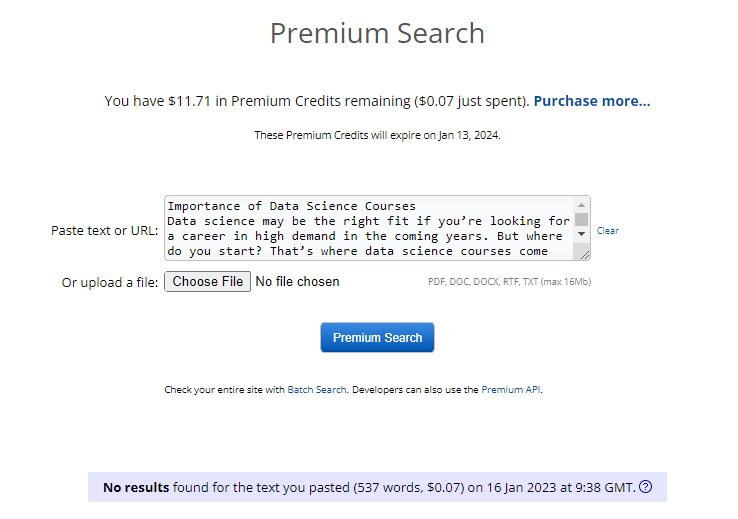
Task: Click the credits expiry date notice
Action: pyautogui.click(x=377, y=135)
